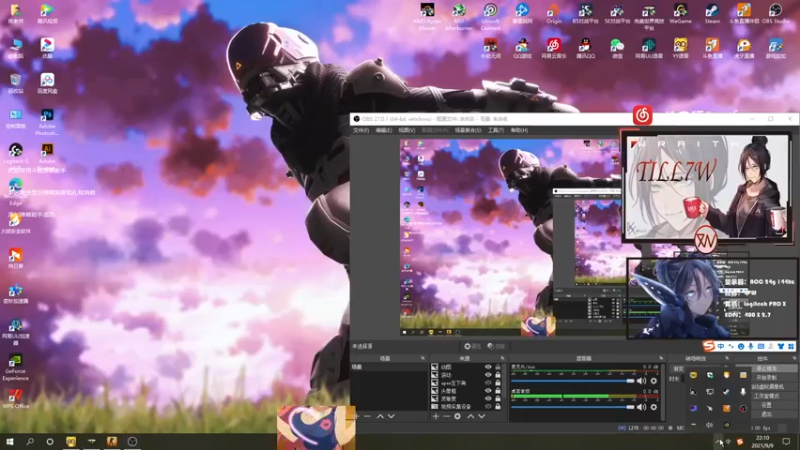
Task: Open the Sogou toolbox grid icon
Action: (791, 346)
